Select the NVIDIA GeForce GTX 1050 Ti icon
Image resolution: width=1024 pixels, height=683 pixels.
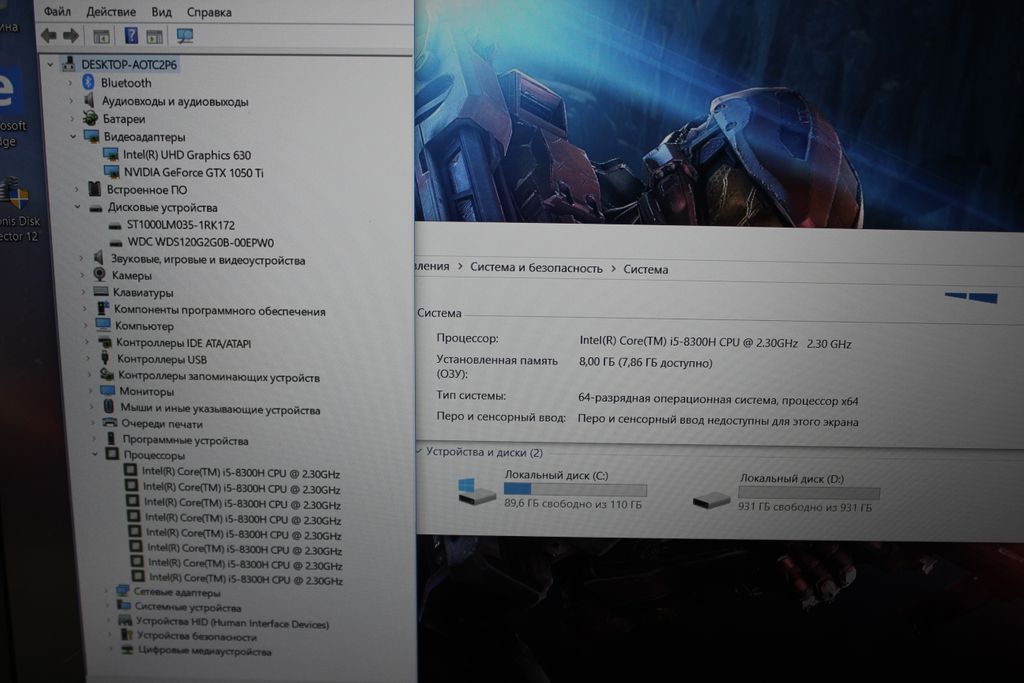(112, 172)
